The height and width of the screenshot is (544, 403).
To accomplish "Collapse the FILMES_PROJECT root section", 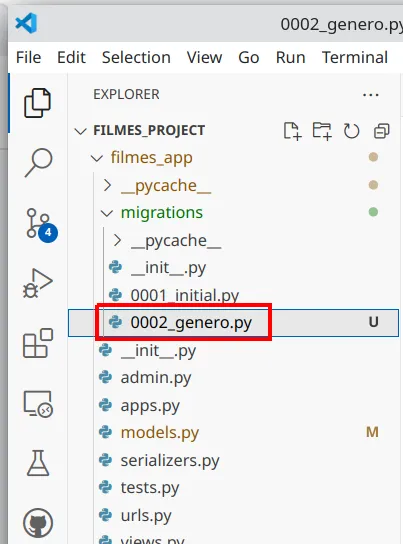I will pos(80,131).
